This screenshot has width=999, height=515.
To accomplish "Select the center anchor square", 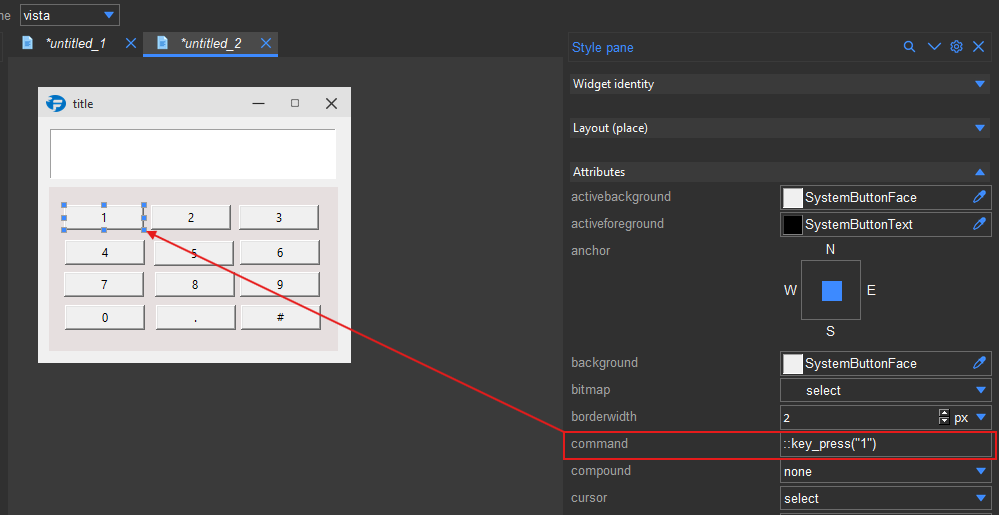I will tap(831, 291).
